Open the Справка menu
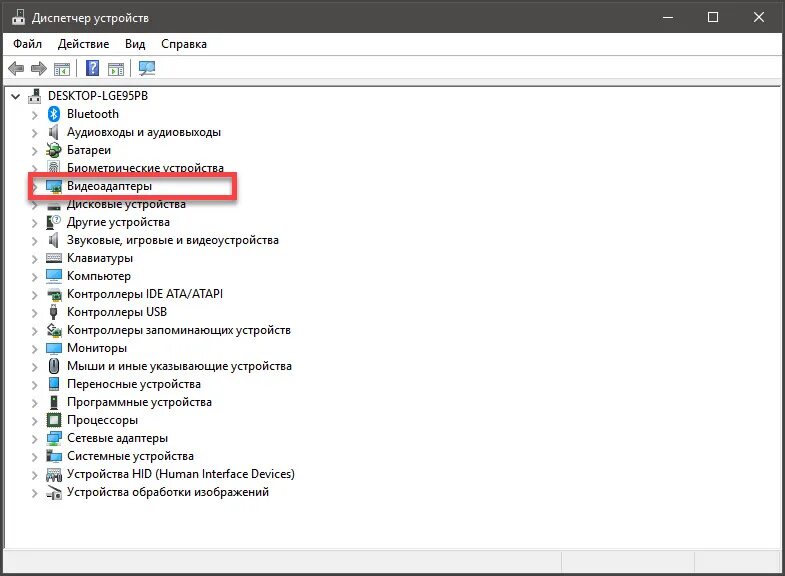The width and height of the screenshot is (785, 576). pyautogui.click(x=184, y=44)
